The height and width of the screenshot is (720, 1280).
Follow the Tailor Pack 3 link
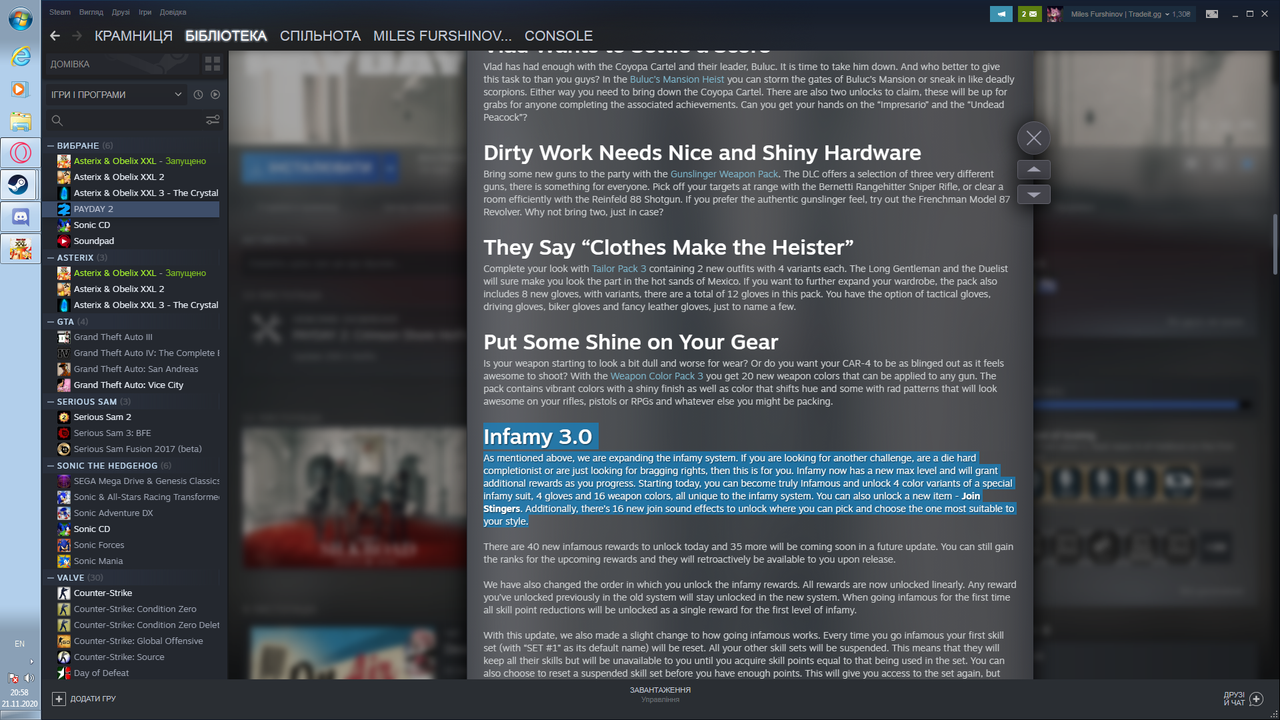(x=618, y=269)
